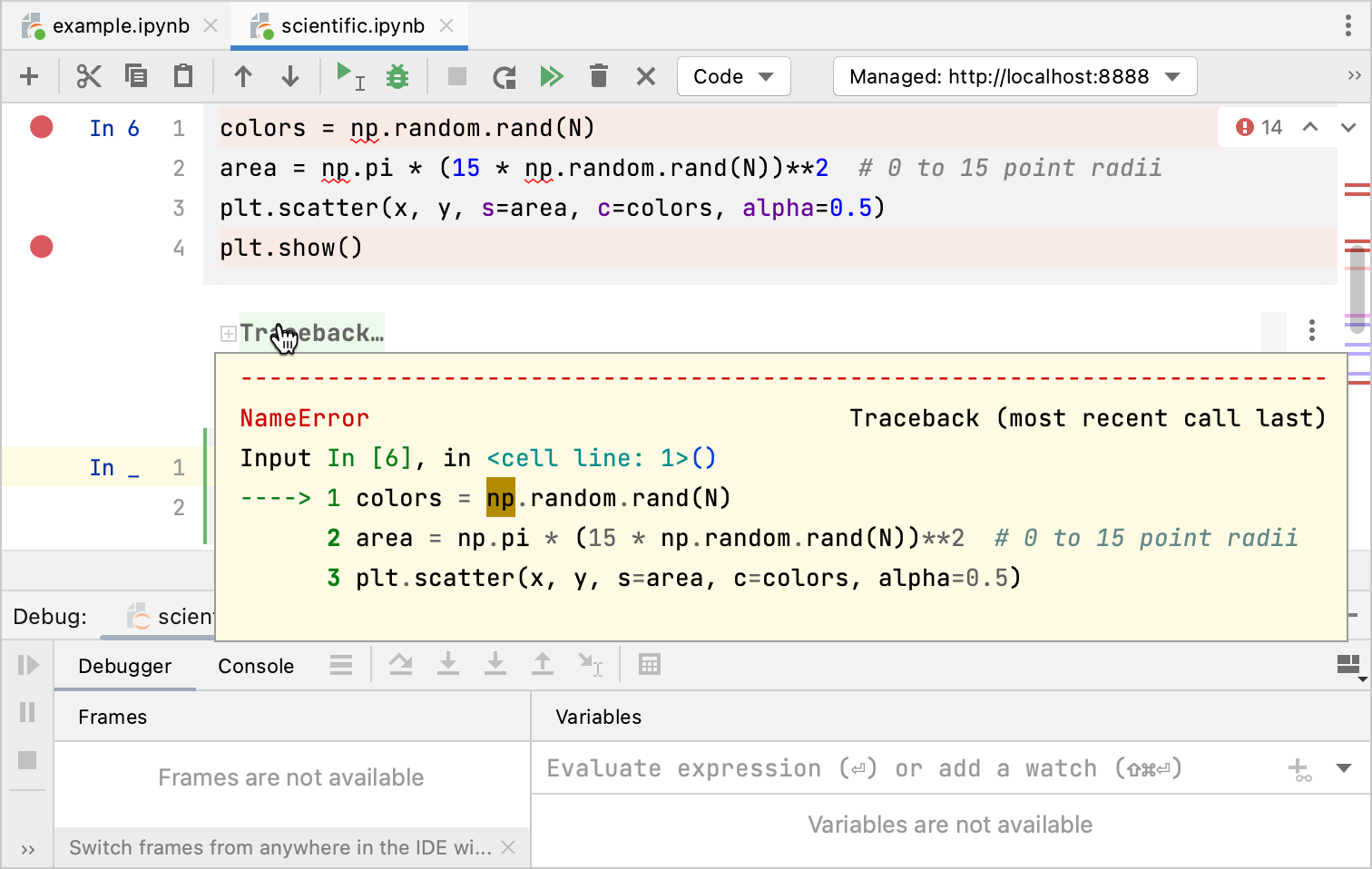Switch to the example.ipynb tab
The width and height of the screenshot is (1372, 869).
(120, 26)
